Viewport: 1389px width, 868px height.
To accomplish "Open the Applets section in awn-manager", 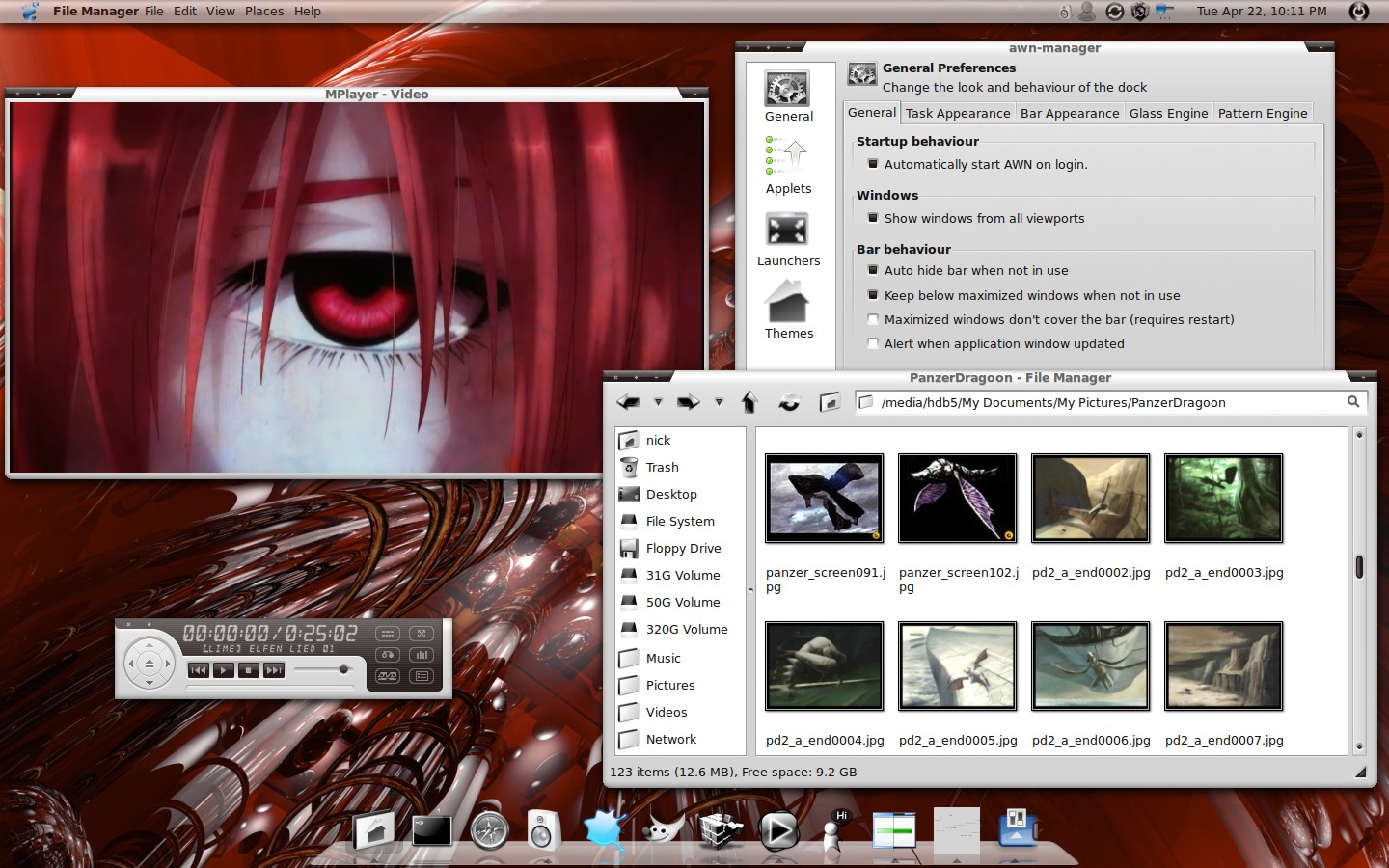I will (x=788, y=166).
